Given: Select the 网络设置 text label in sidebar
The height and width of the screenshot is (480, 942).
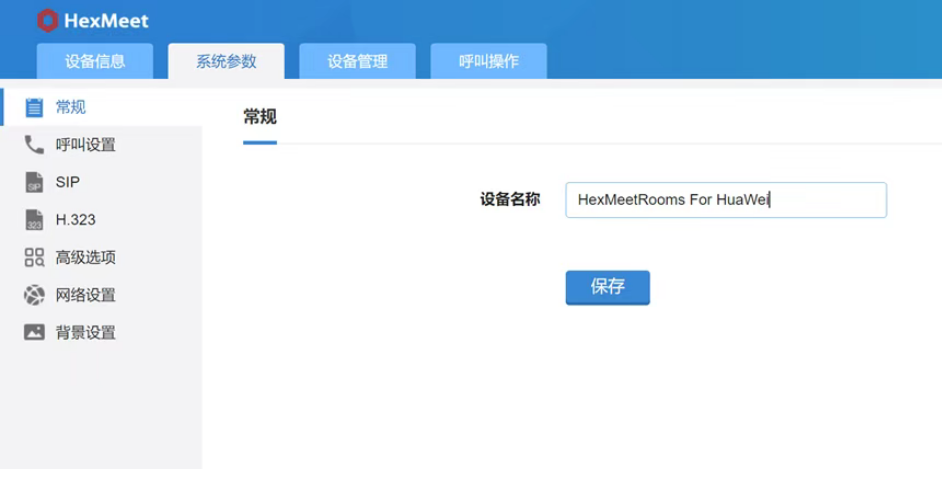Looking at the screenshot, I should tap(86, 295).
